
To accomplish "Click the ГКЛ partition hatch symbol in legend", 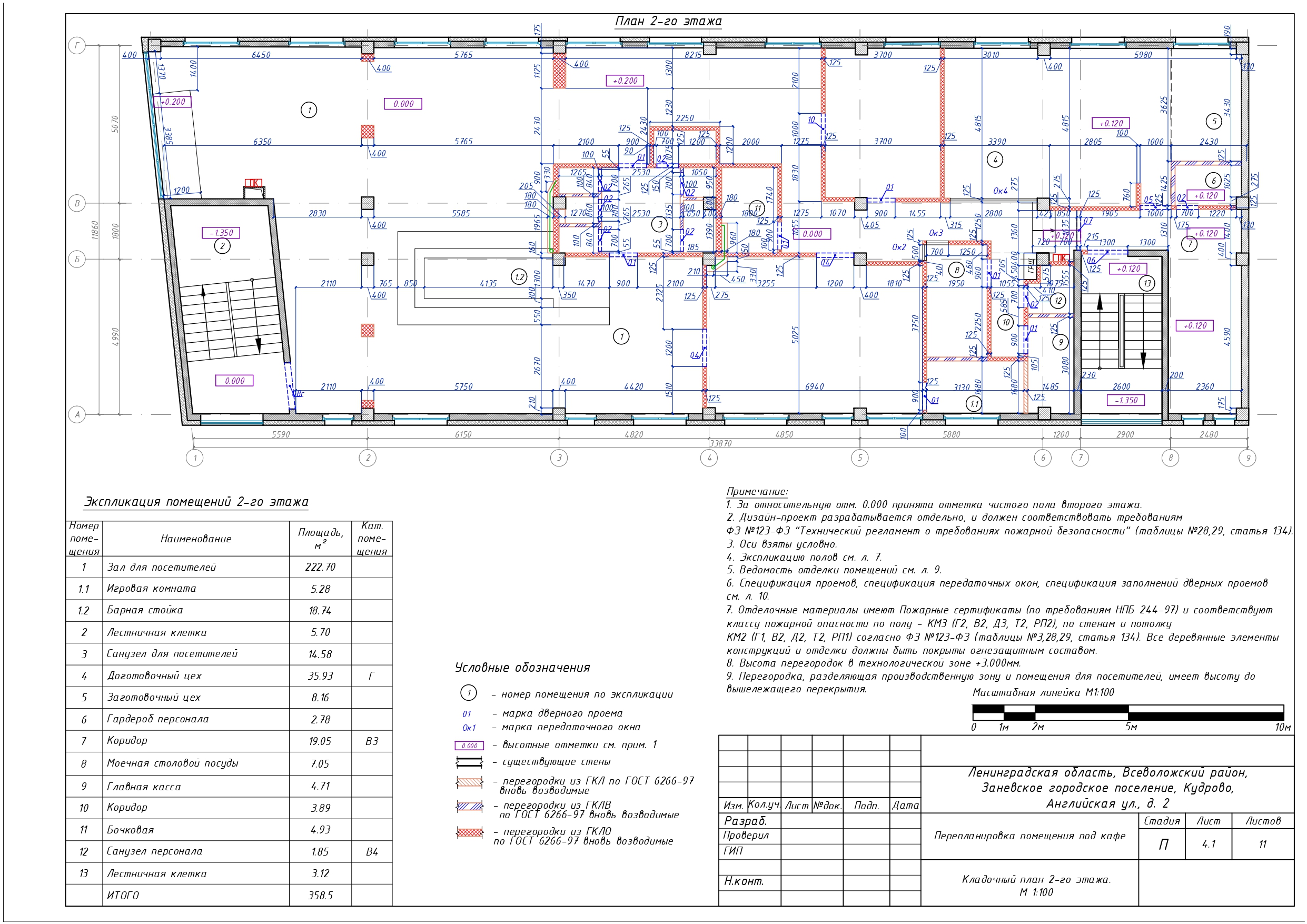I will (469, 783).
